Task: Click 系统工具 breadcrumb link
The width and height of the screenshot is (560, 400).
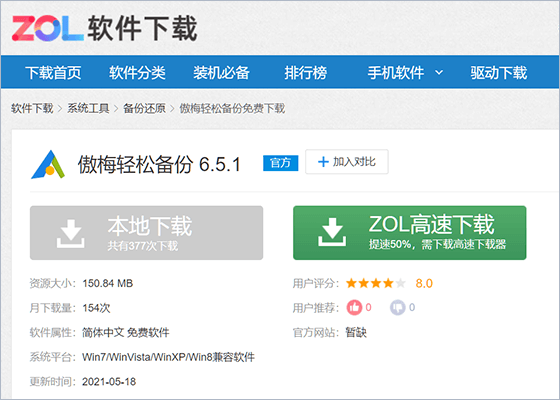Action: pos(88,108)
